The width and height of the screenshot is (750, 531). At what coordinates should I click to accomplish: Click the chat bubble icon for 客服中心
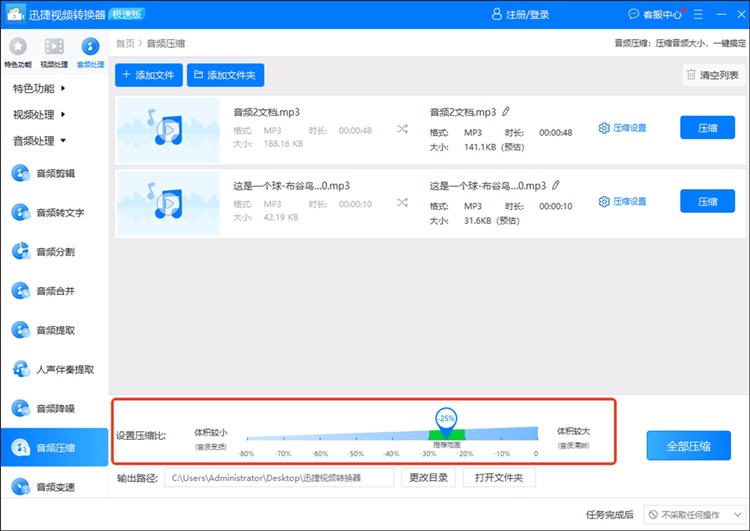click(633, 14)
